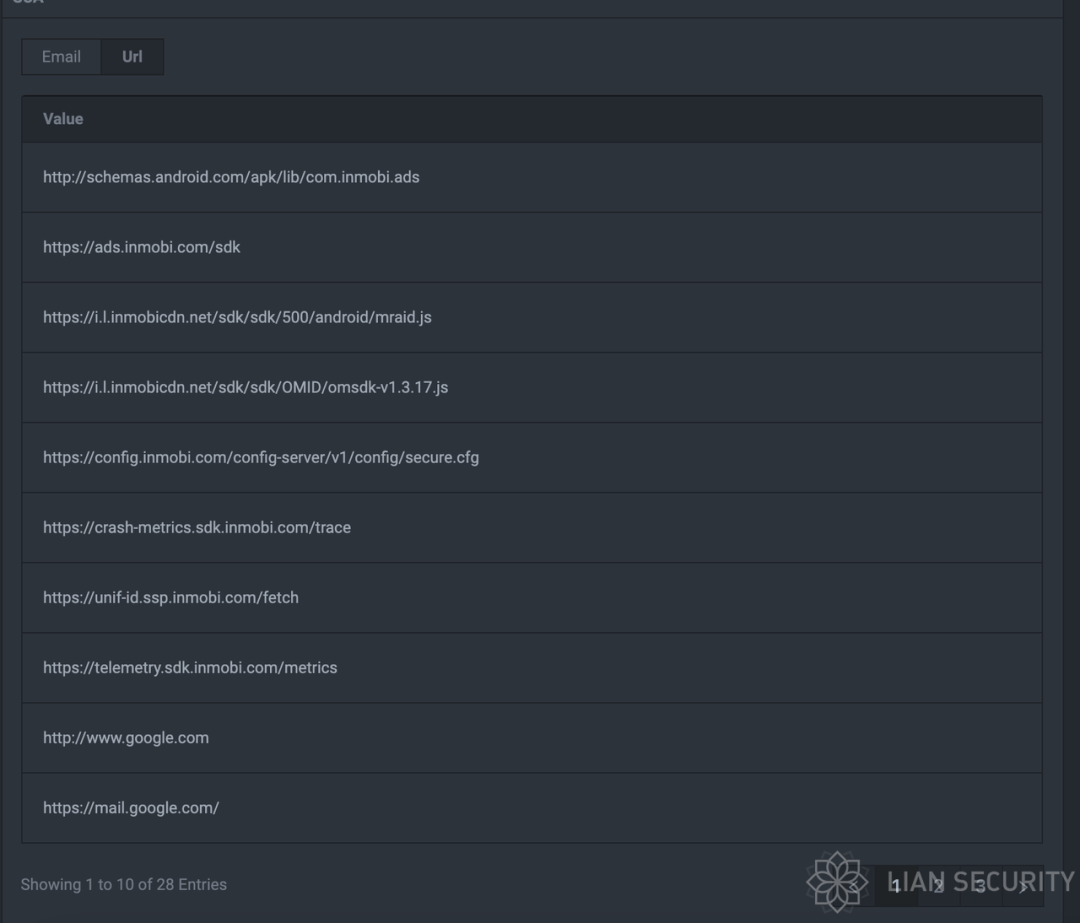The width and height of the screenshot is (1080, 923).
Task: Go to the previous page with the left arrow
Action: click(x=854, y=886)
